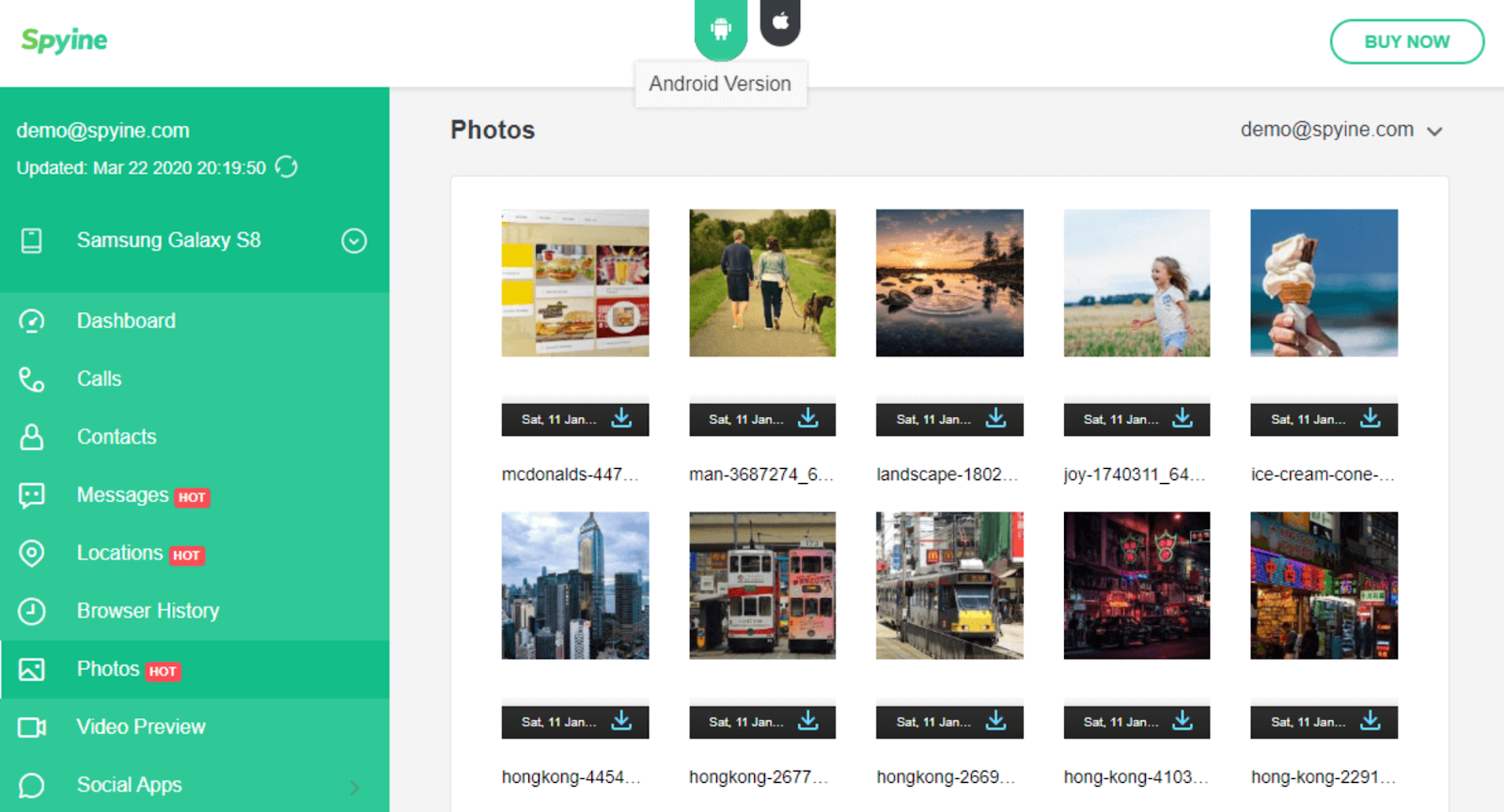Viewport: 1504px width, 812px height.
Task: Download the ice-cream-cone photo
Action: click(x=1371, y=418)
